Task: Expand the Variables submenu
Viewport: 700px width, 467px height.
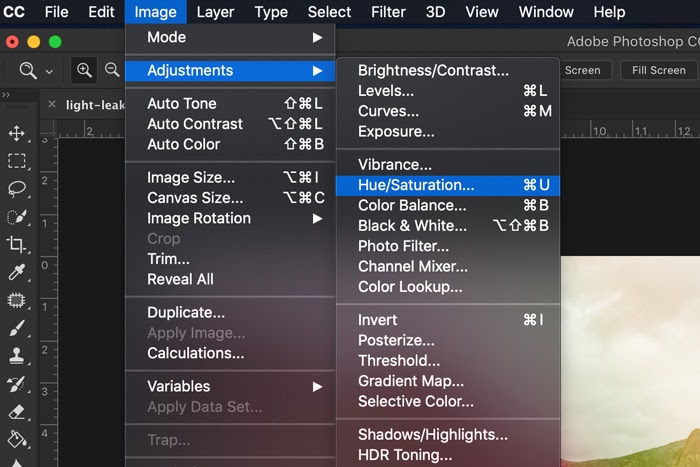Action: 230,386
